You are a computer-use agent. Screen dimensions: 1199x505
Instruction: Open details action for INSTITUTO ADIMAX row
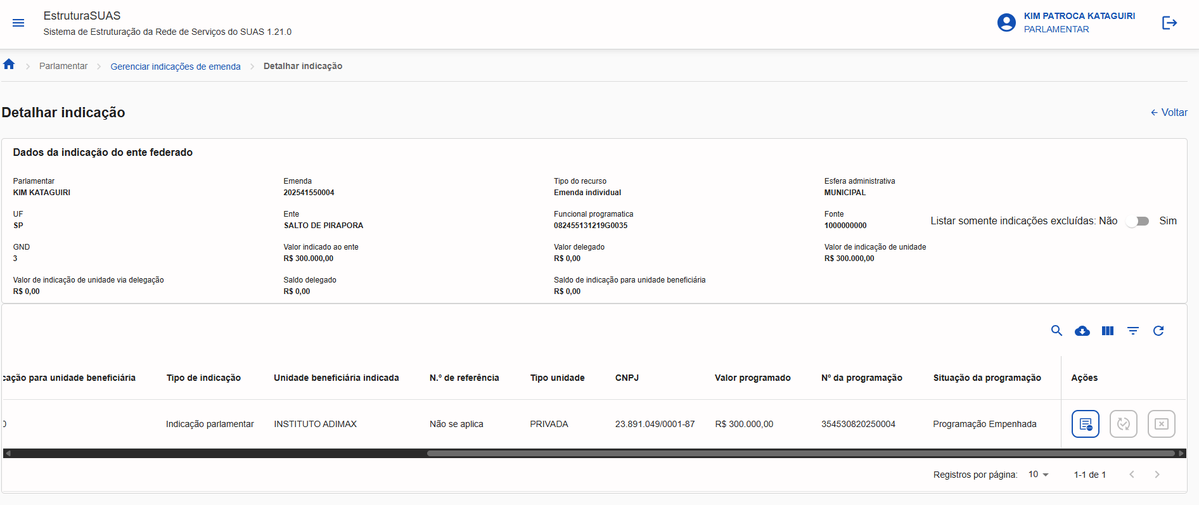click(x=1085, y=424)
